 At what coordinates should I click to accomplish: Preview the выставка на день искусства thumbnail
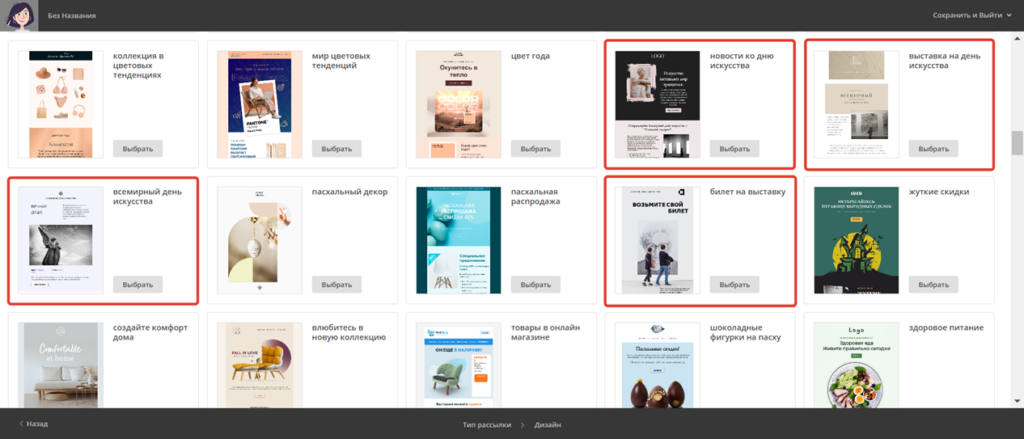point(856,105)
